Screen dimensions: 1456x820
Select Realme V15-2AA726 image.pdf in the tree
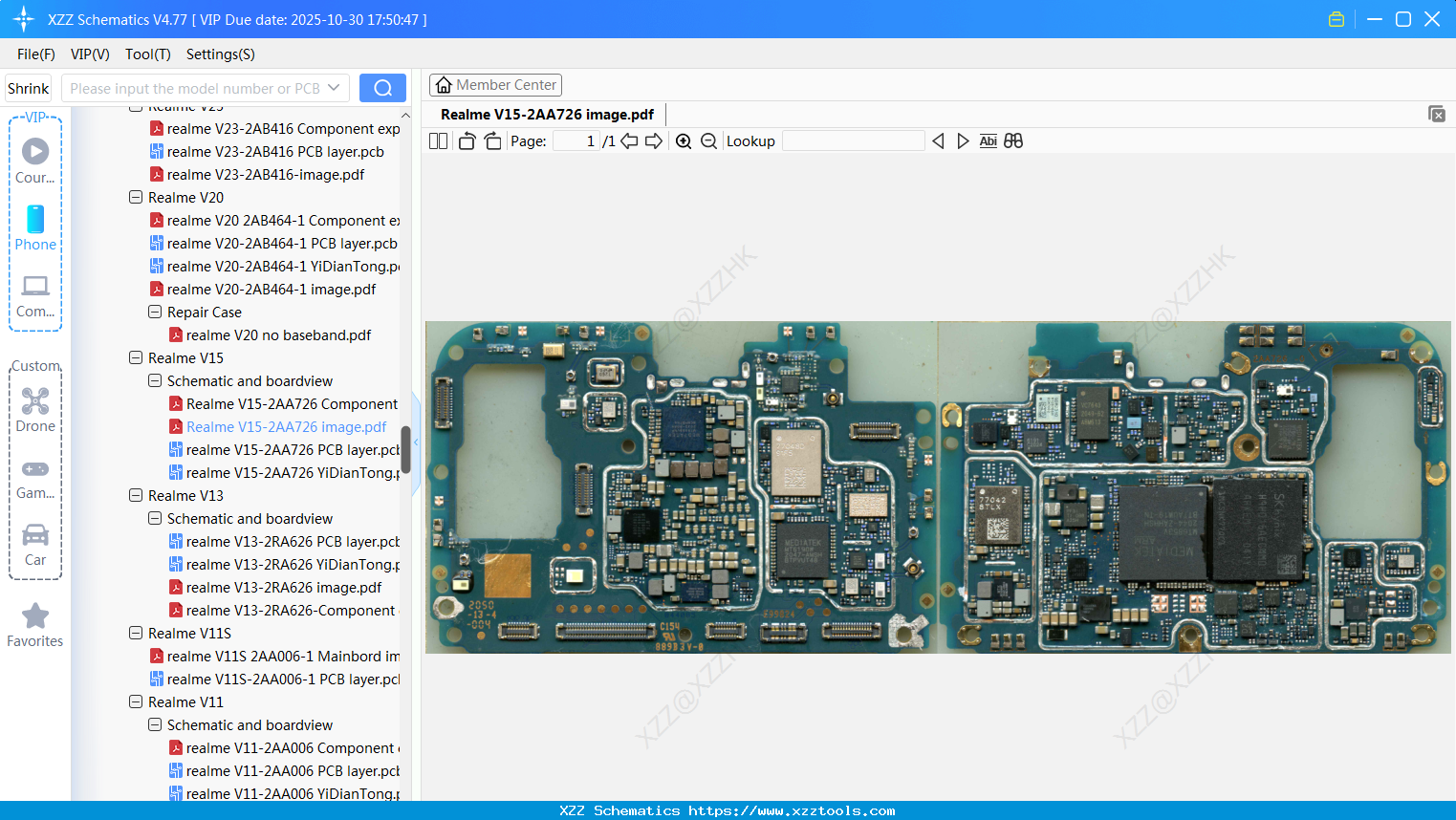point(287,426)
